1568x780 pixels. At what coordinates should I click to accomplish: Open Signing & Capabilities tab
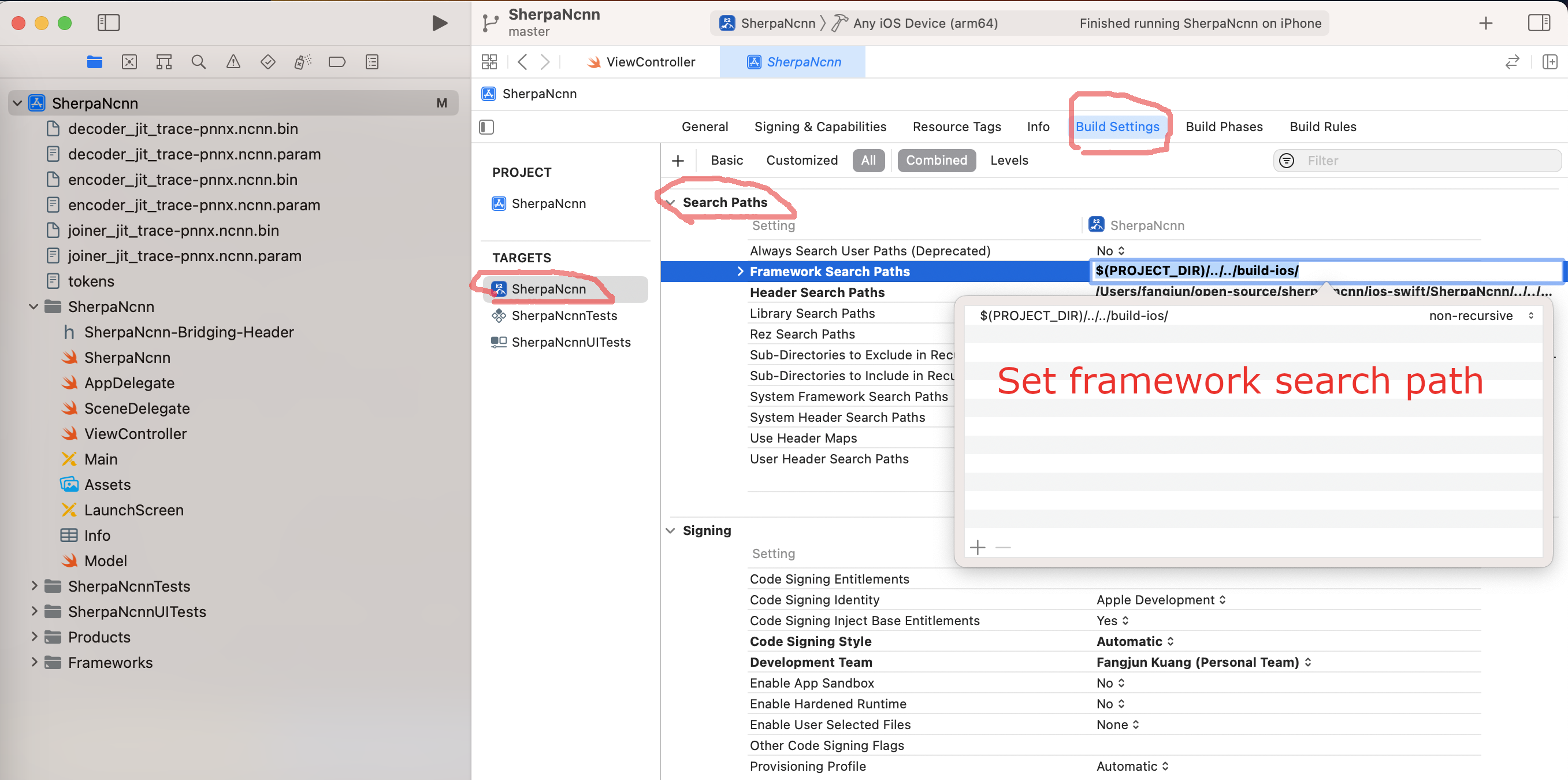click(820, 127)
